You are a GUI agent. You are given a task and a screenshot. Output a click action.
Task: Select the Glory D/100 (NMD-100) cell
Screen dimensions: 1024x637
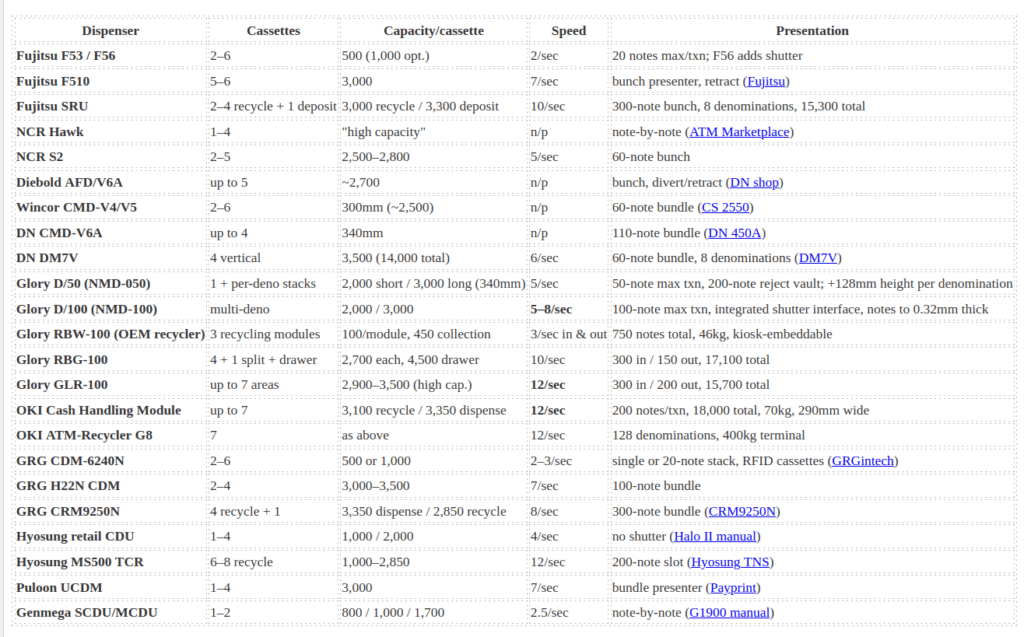click(110, 309)
